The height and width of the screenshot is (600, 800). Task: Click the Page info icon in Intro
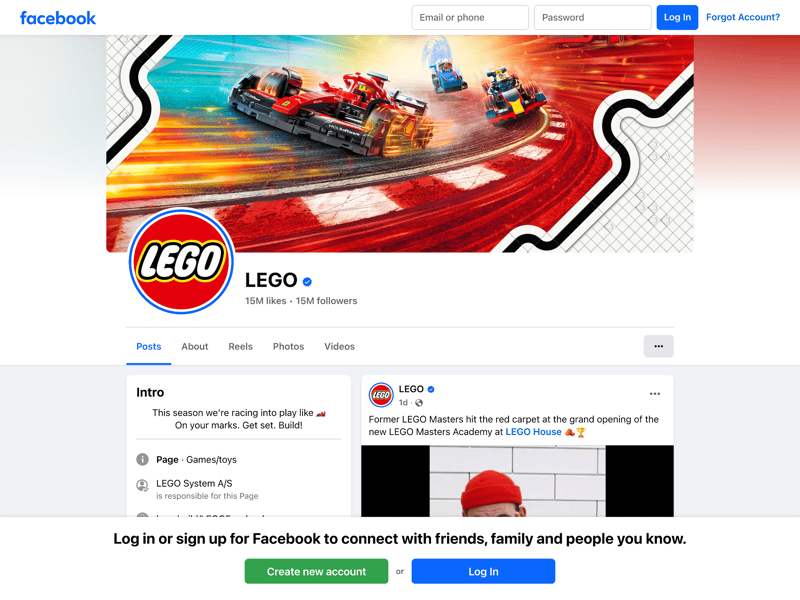click(x=142, y=460)
